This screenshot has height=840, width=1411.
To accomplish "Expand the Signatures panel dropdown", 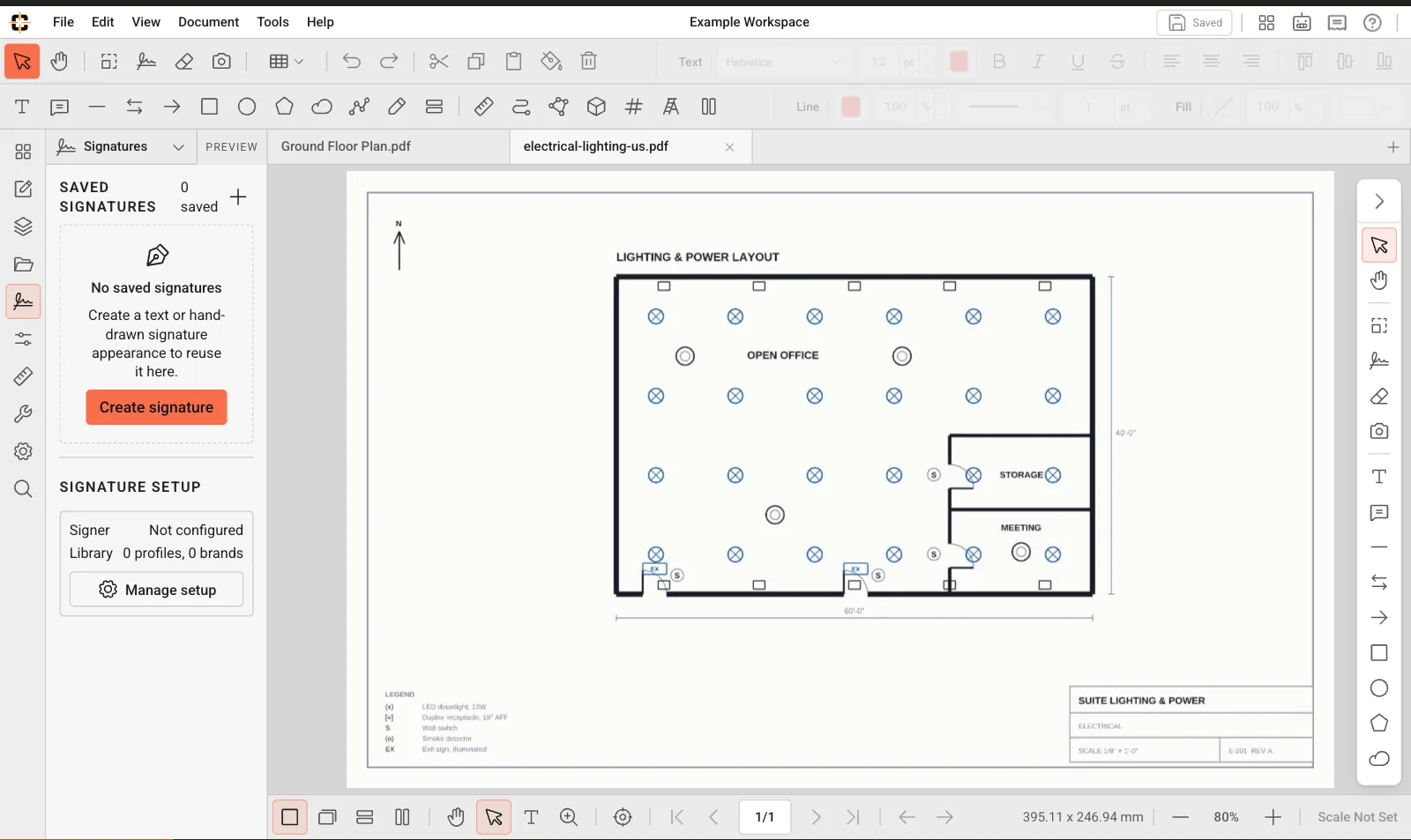I will (x=178, y=147).
